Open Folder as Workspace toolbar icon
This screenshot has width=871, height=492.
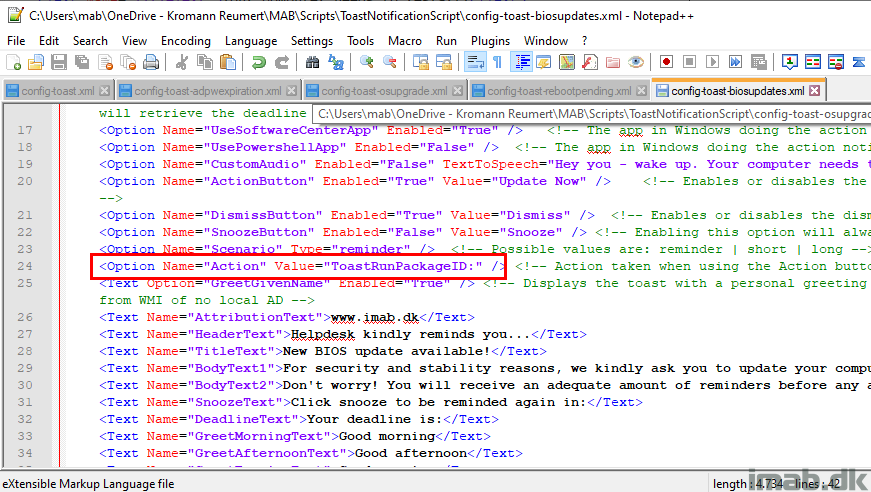click(x=613, y=62)
